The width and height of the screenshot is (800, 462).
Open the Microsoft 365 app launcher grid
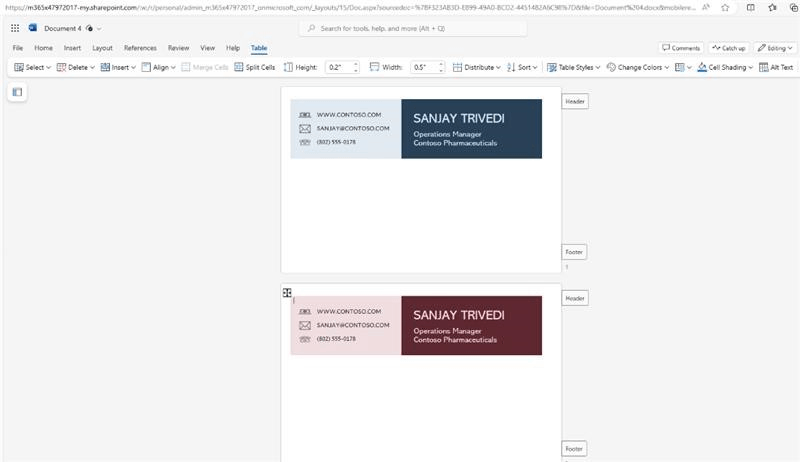pos(15,28)
